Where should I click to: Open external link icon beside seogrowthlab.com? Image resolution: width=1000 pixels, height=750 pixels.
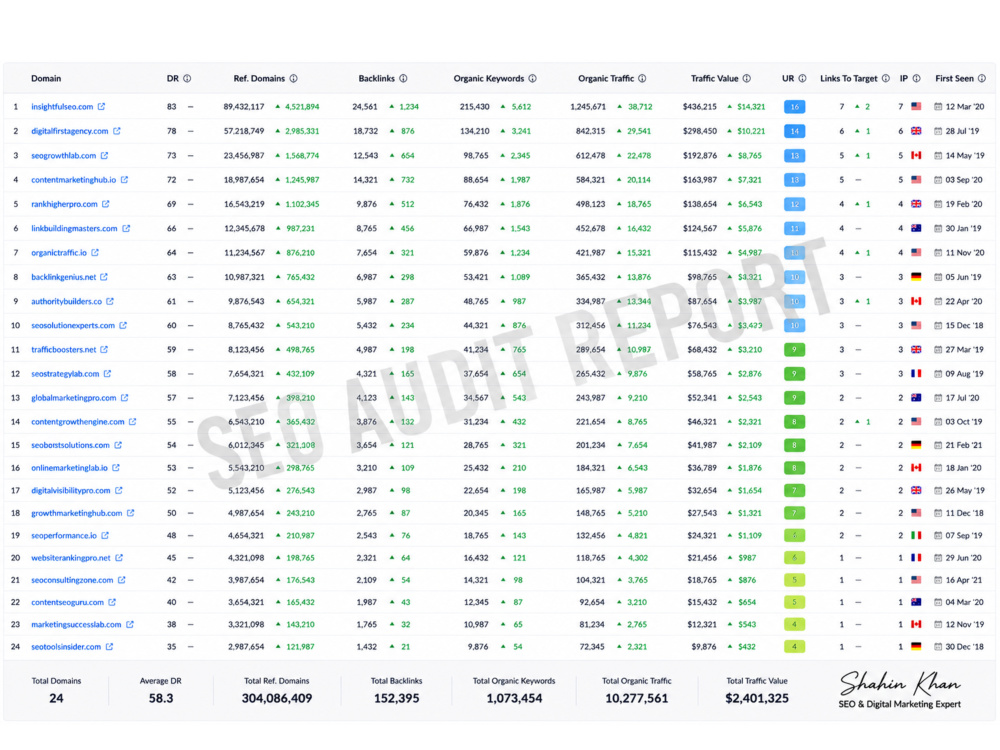pyautogui.click(x=105, y=156)
